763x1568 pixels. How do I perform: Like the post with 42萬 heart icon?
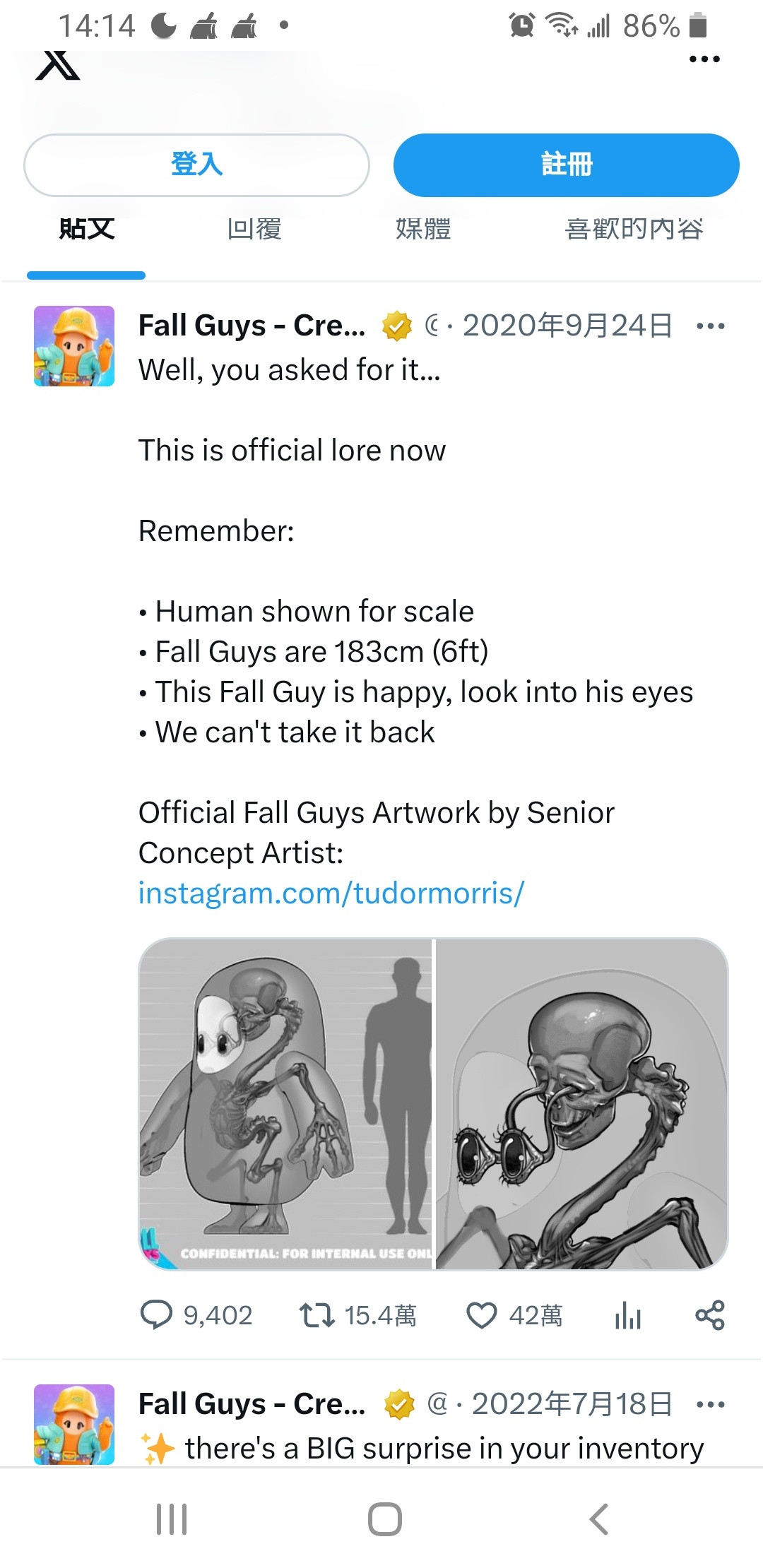tap(482, 1315)
